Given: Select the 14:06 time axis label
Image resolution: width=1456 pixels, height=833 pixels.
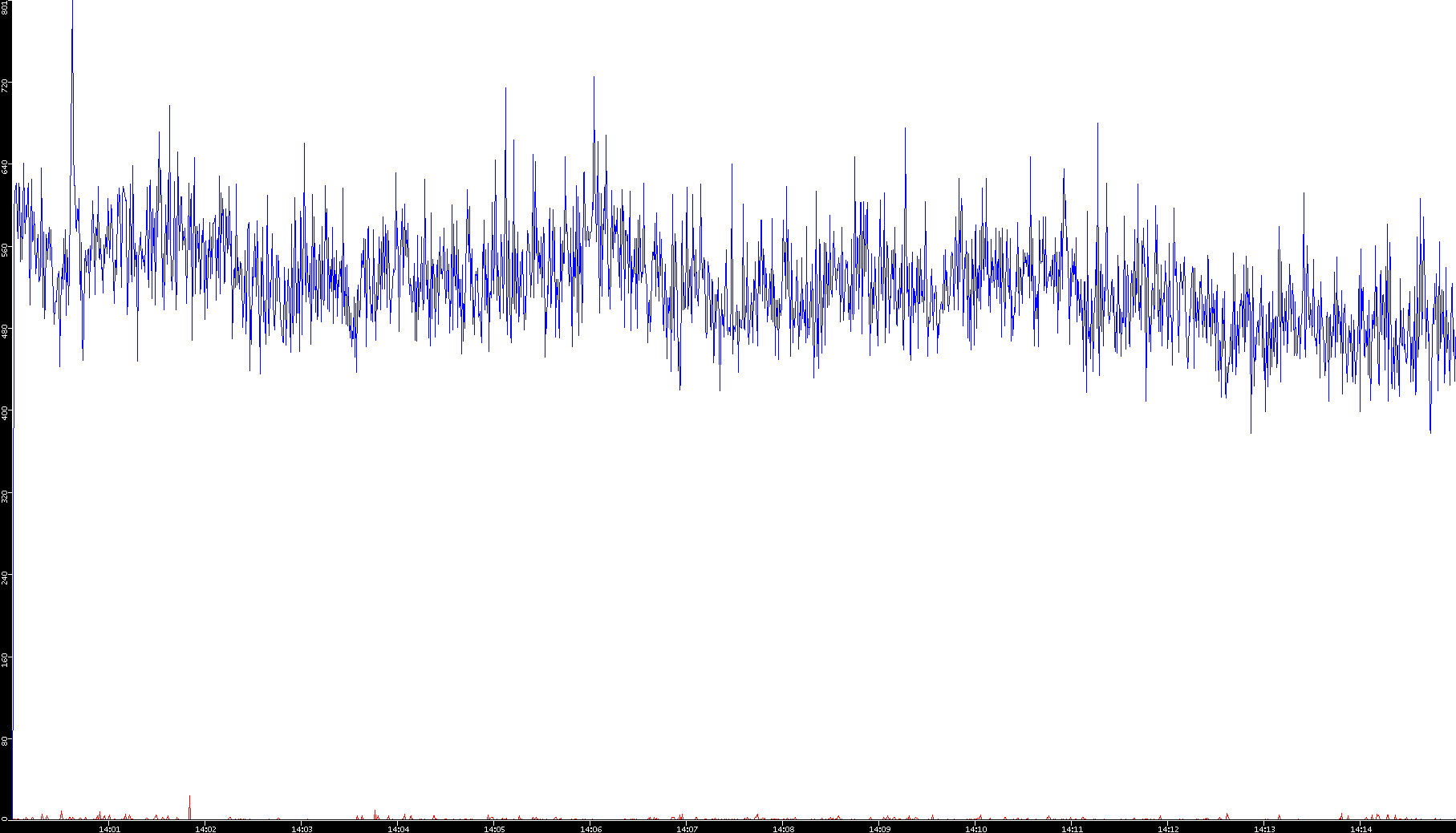Looking at the screenshot, I should (590, 828).
